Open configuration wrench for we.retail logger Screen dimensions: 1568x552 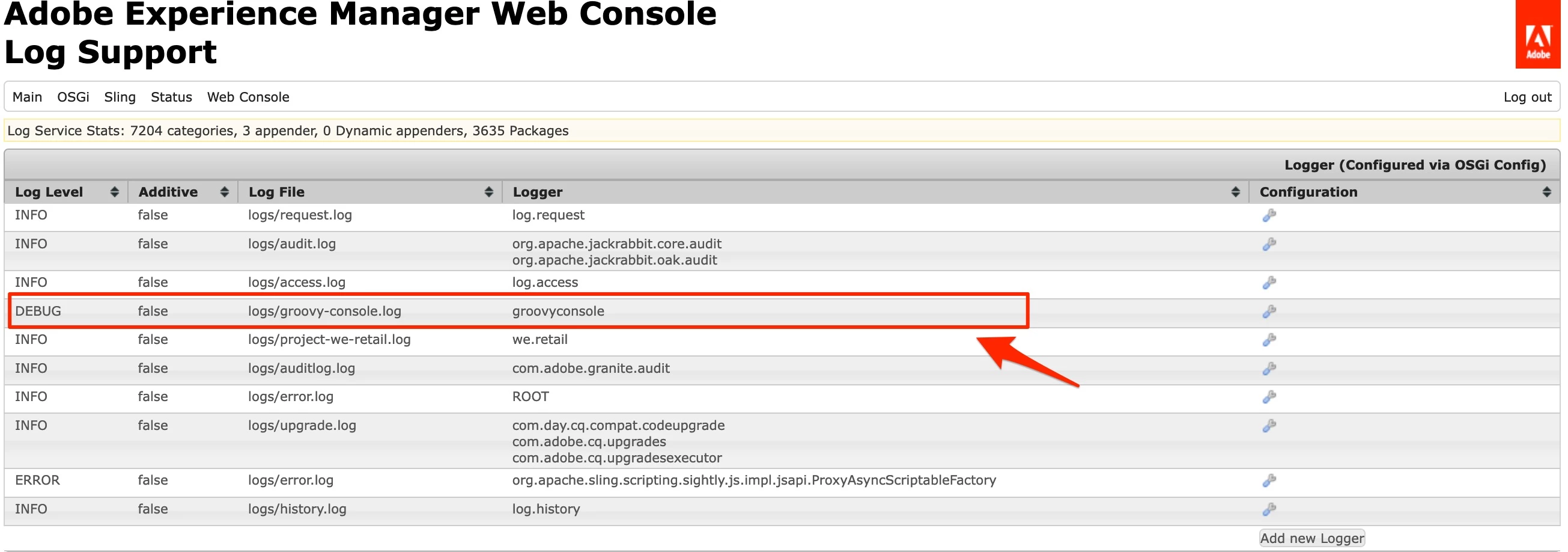(1269, 339)
